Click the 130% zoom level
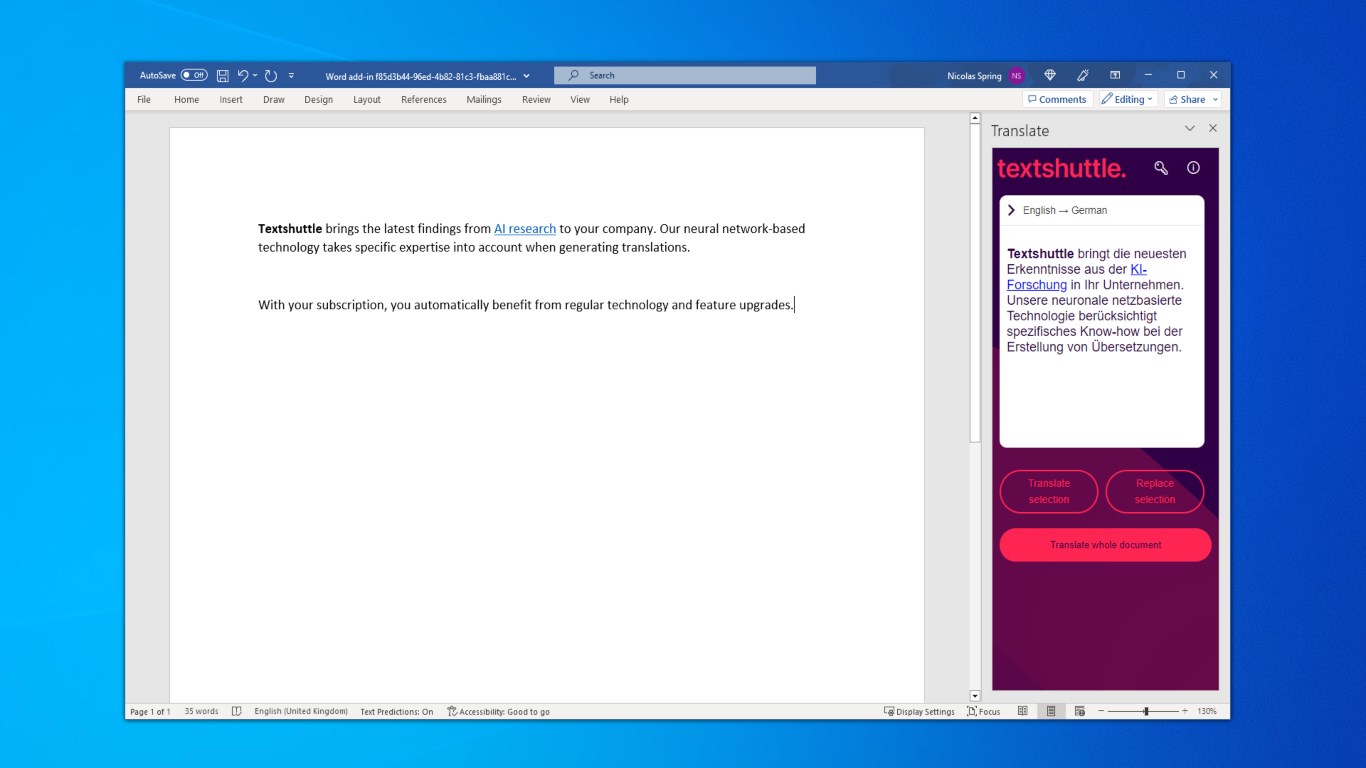1366x768 pixels. click(x=1207, y=711)
